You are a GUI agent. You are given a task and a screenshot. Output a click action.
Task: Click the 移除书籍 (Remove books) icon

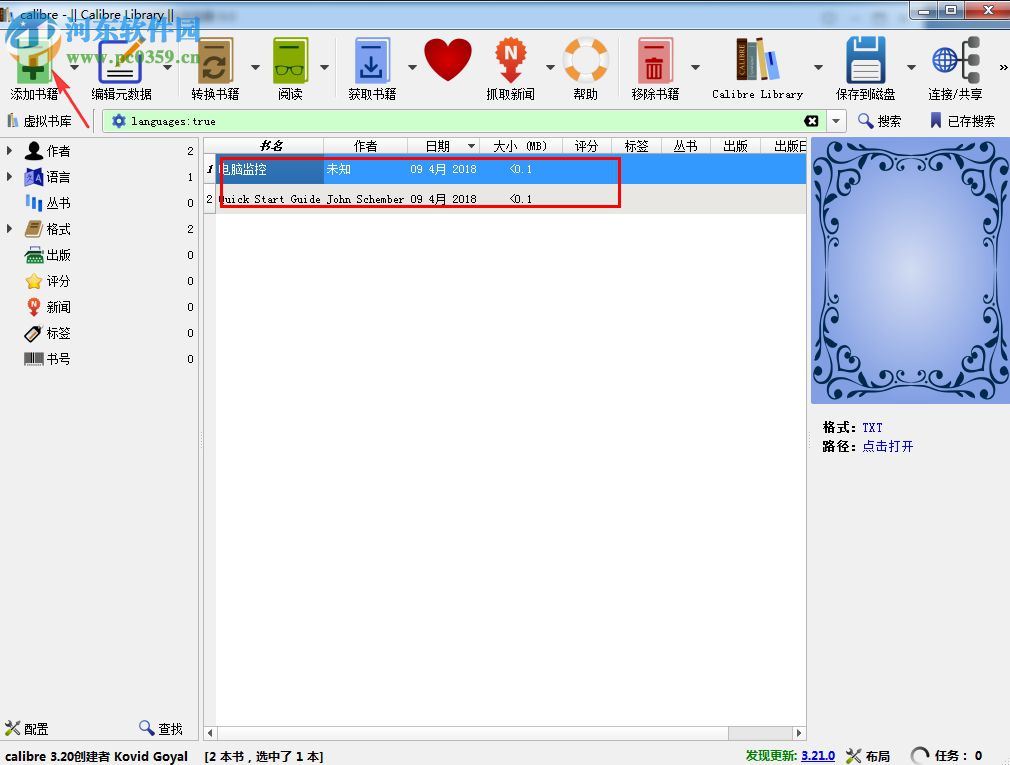(x=655, y=60)
